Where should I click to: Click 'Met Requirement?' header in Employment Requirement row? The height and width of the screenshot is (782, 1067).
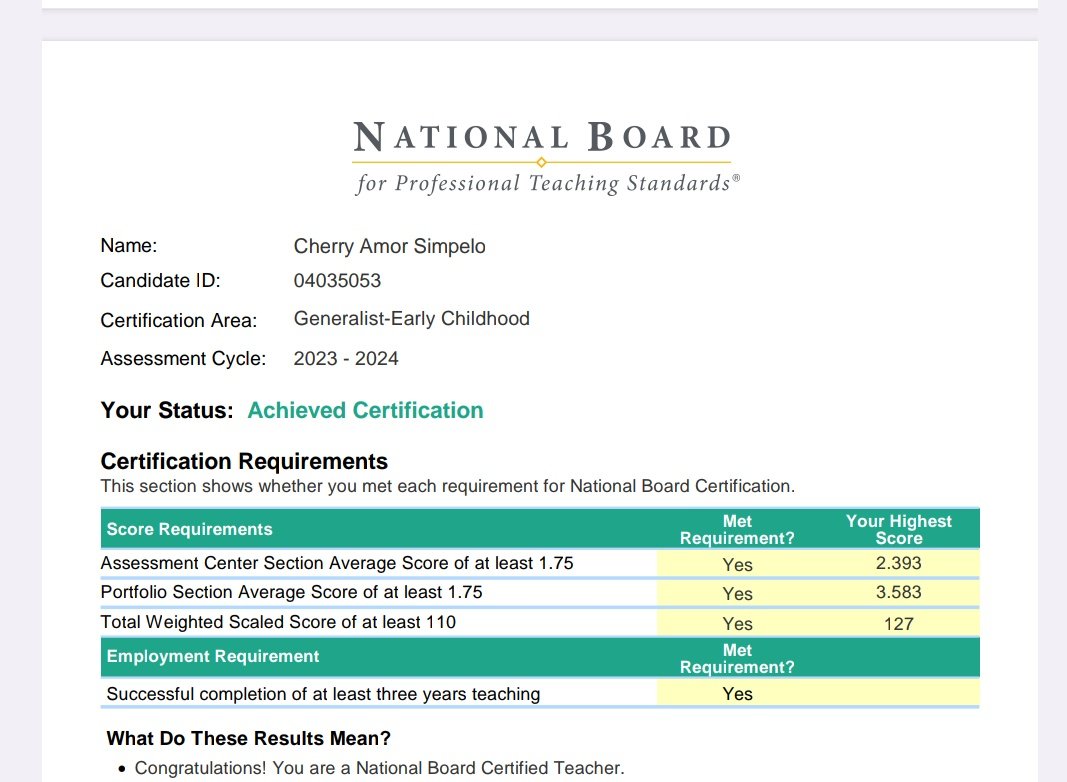[737, 659]
